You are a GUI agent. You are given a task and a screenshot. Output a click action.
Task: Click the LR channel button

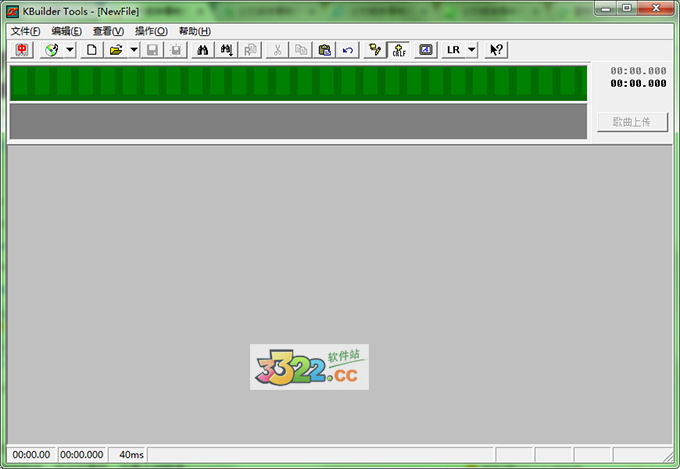453,50
